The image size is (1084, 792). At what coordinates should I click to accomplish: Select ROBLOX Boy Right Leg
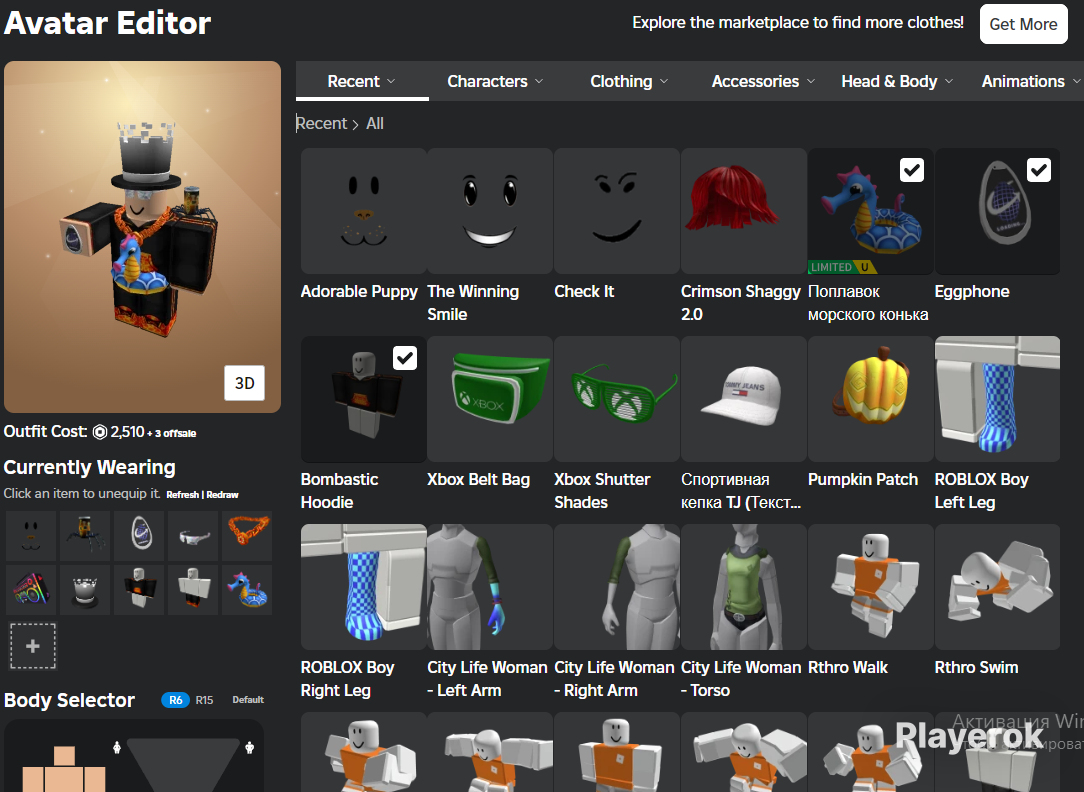tap(364, 587)
